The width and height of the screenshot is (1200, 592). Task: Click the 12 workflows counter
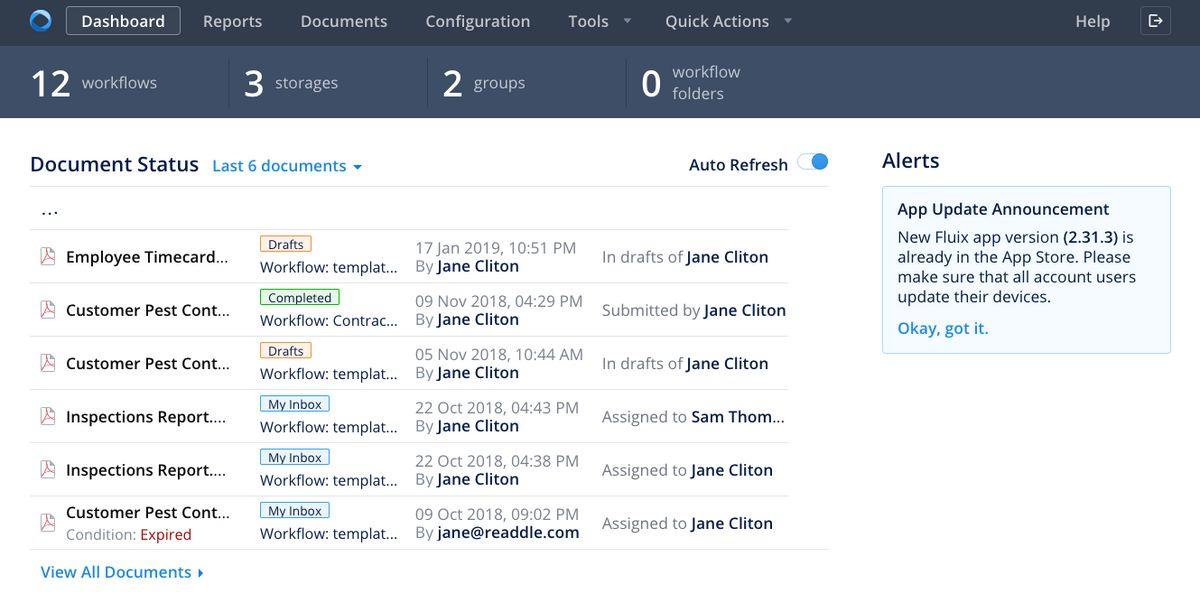[94, 83]
